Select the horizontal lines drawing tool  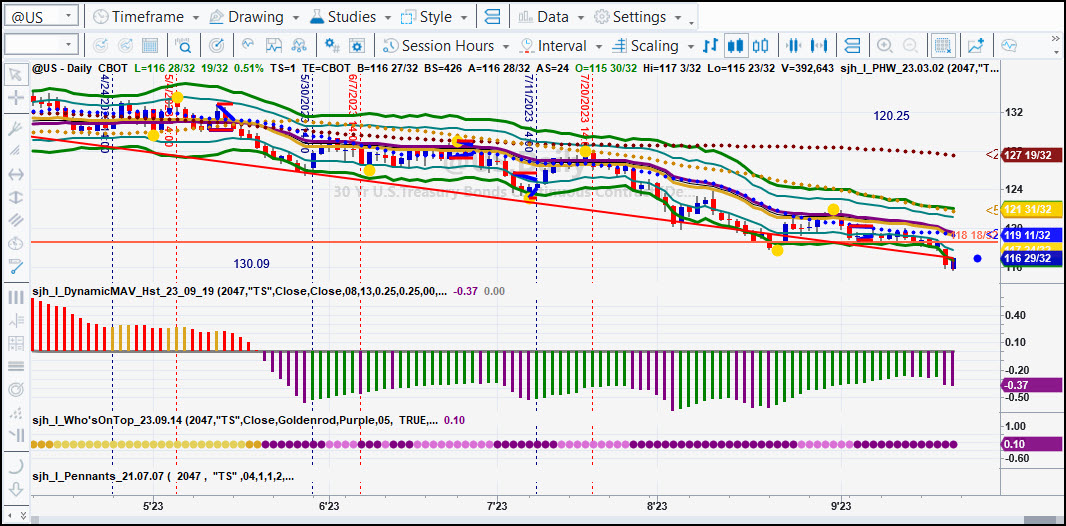[x=15, y=366]
